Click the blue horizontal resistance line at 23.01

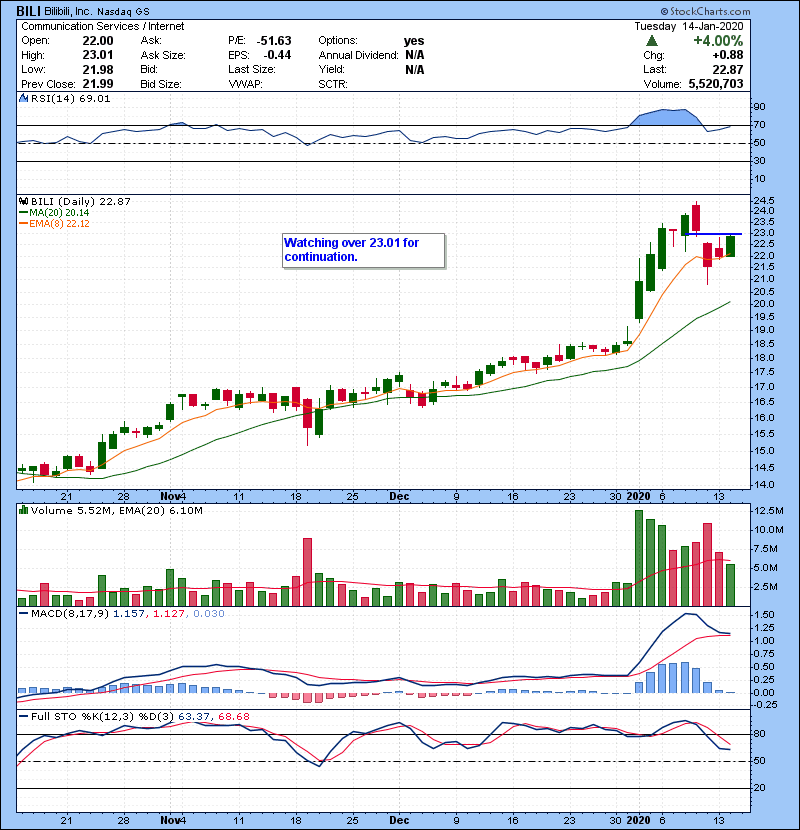click(713, 234)
